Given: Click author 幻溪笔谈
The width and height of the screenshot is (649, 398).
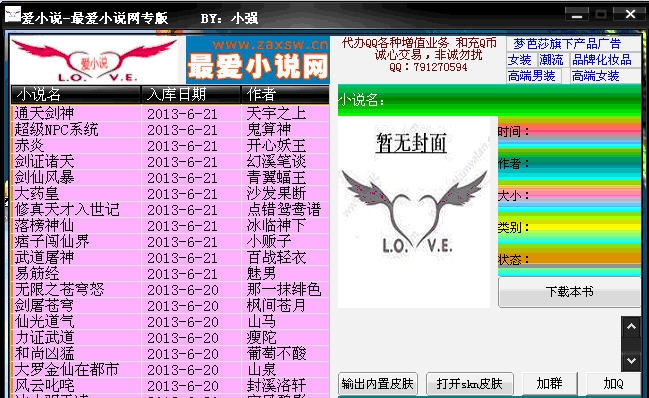Looking at the screenshot, I should click(x=276, y=161).
